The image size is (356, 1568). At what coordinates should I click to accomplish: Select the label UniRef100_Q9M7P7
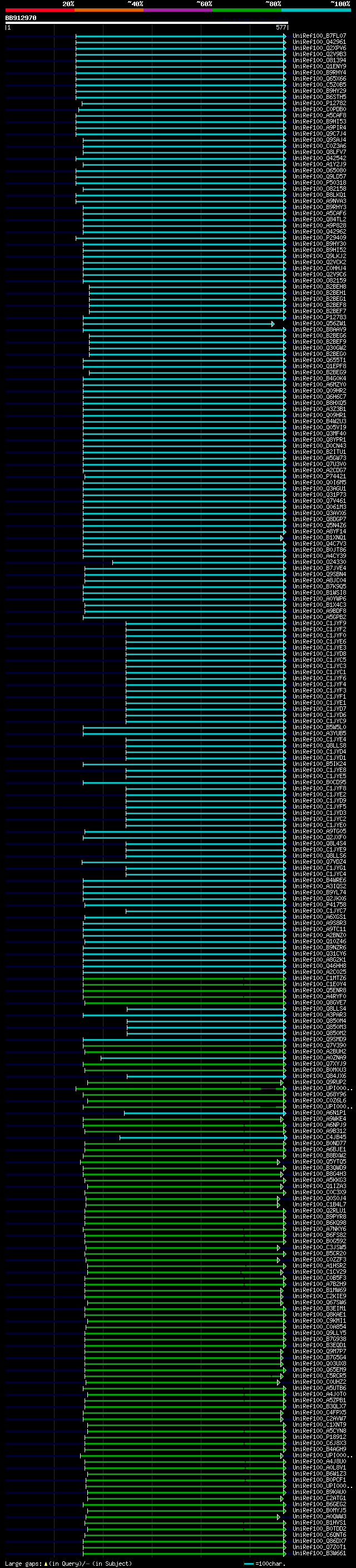pyautogui.click(x=319, y=1351)
